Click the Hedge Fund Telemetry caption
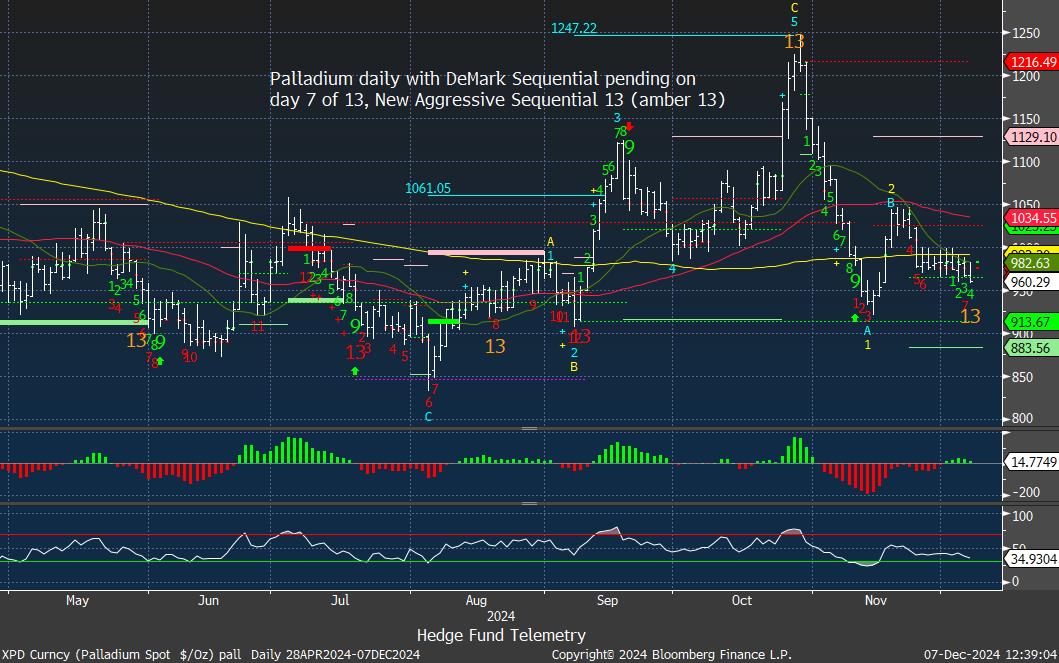1059x663 pixels. [501, 635]
